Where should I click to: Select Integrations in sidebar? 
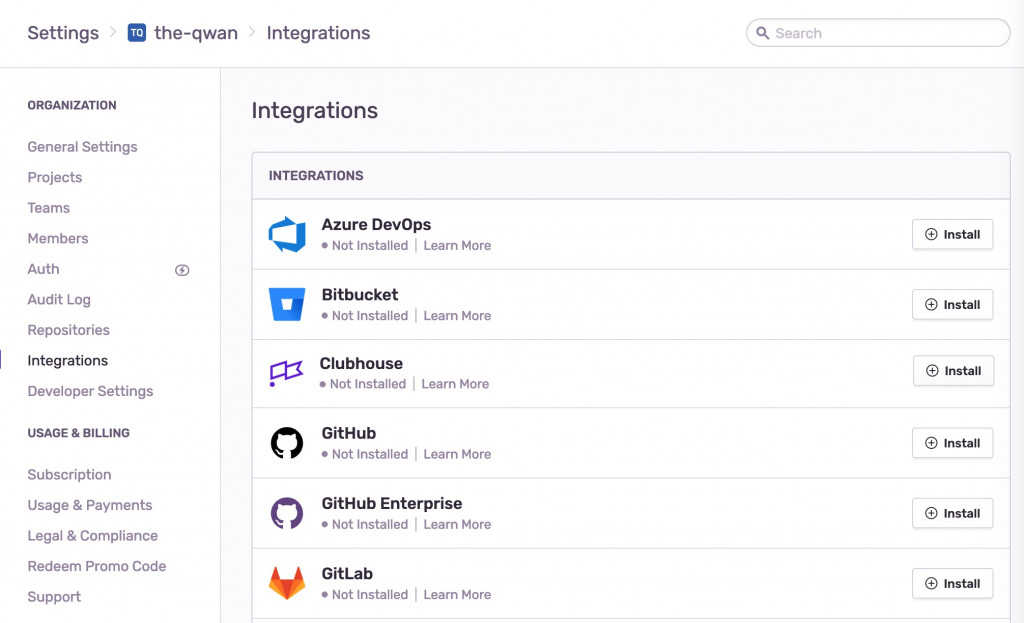tap(68, 360)
